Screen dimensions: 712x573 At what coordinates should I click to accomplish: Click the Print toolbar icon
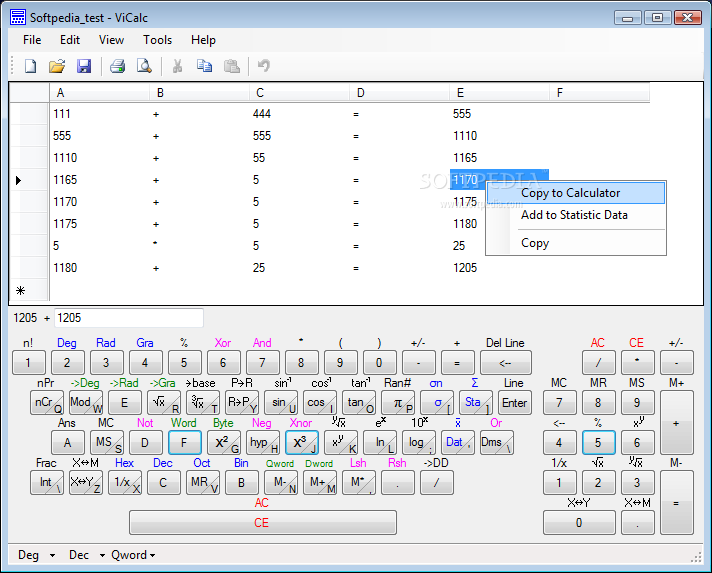117,66
